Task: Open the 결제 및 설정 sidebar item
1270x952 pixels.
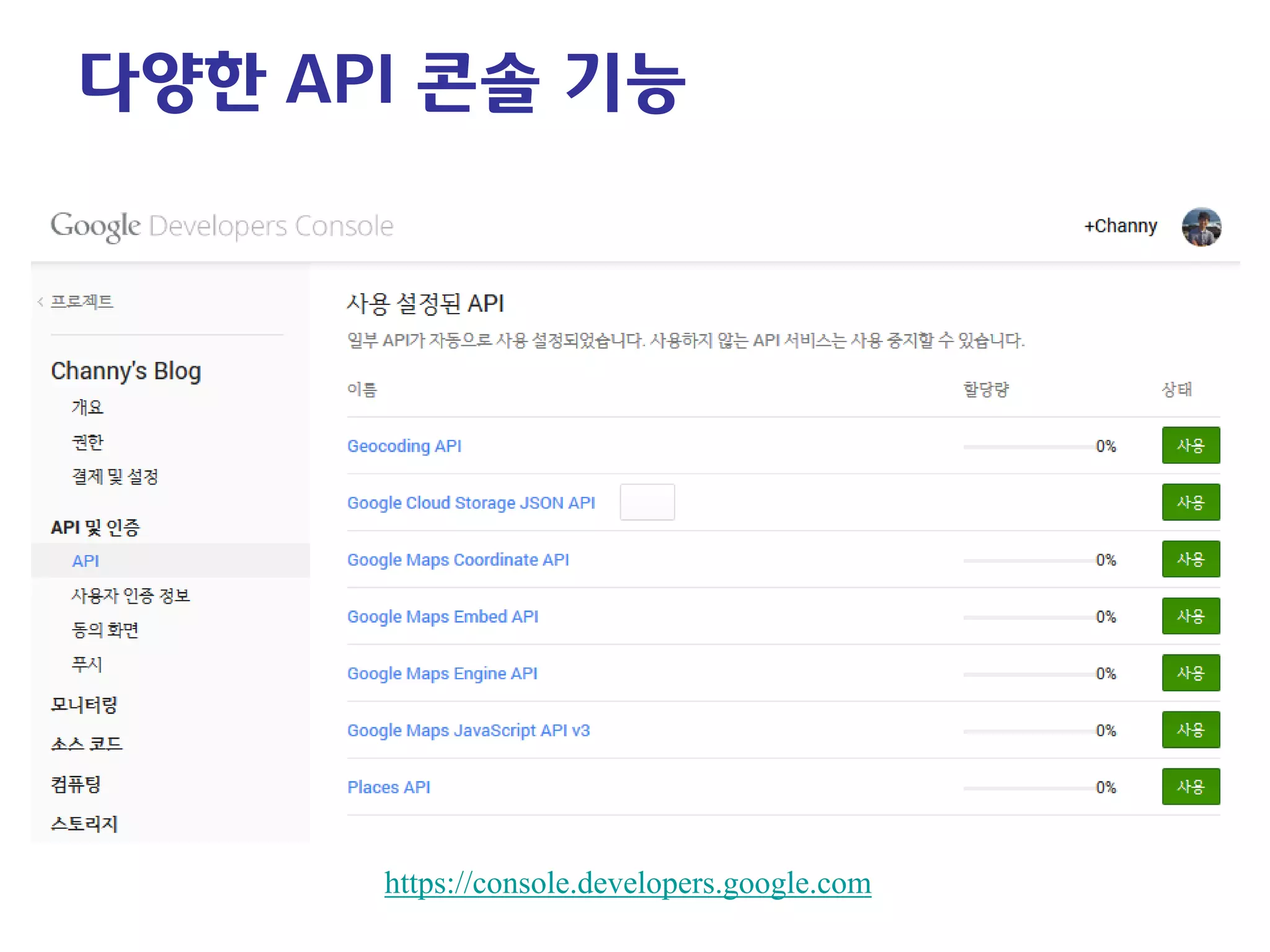Action: (115, 477)
